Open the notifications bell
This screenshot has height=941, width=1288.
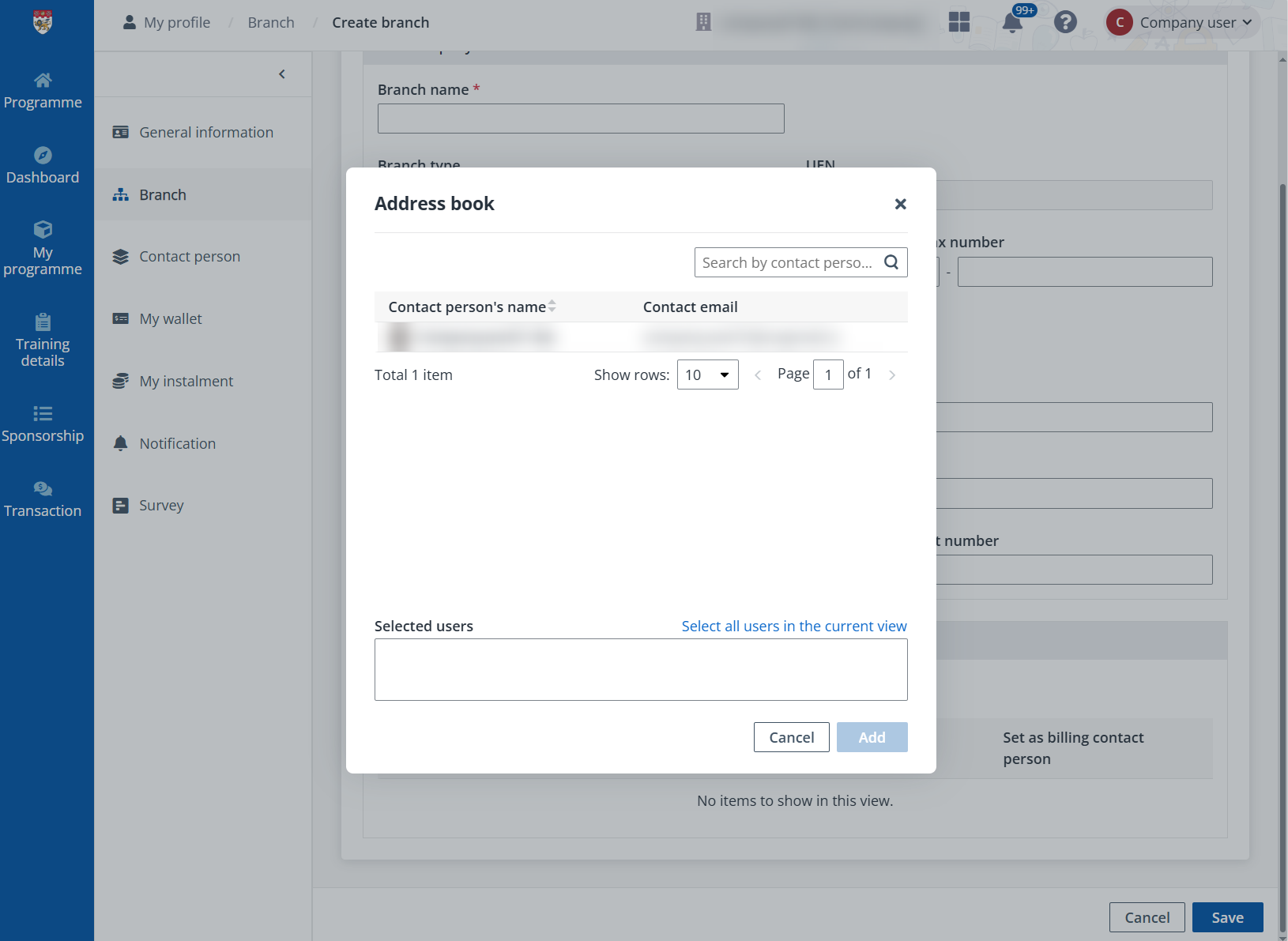point(1012,22)
